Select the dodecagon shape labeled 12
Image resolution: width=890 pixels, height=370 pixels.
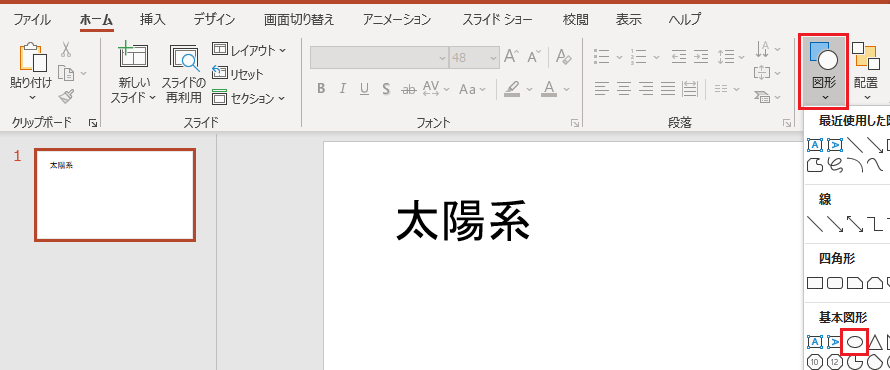[x=835, y=362]
